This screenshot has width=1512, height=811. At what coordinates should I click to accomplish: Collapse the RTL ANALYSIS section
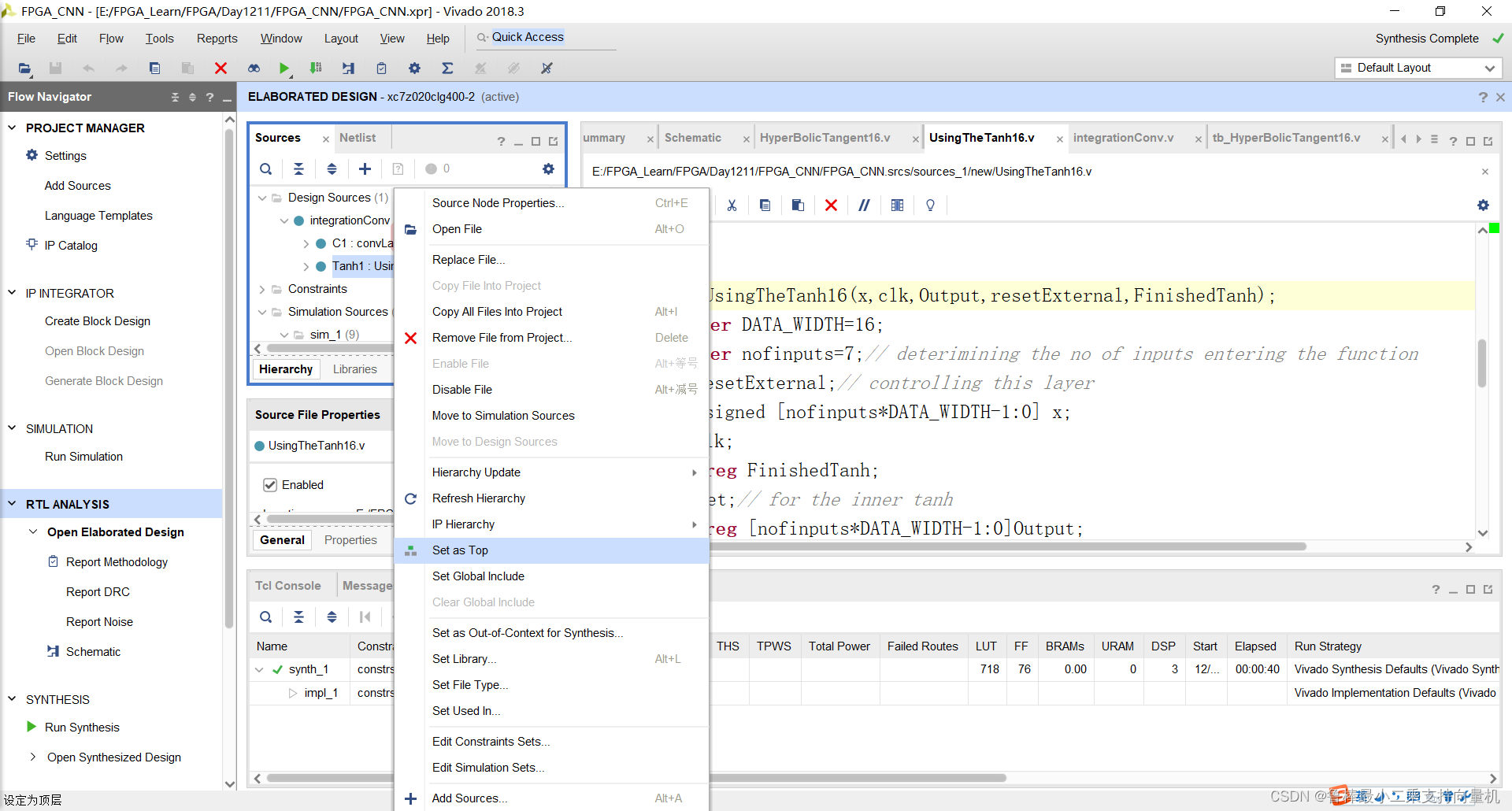coord(12,504)
